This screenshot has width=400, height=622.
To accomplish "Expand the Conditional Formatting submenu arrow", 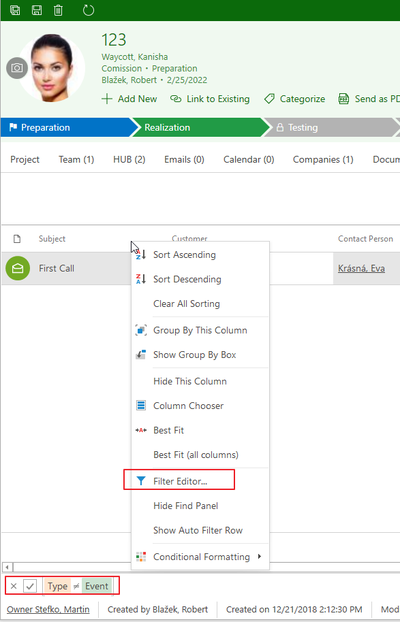I will pos(259,557).
